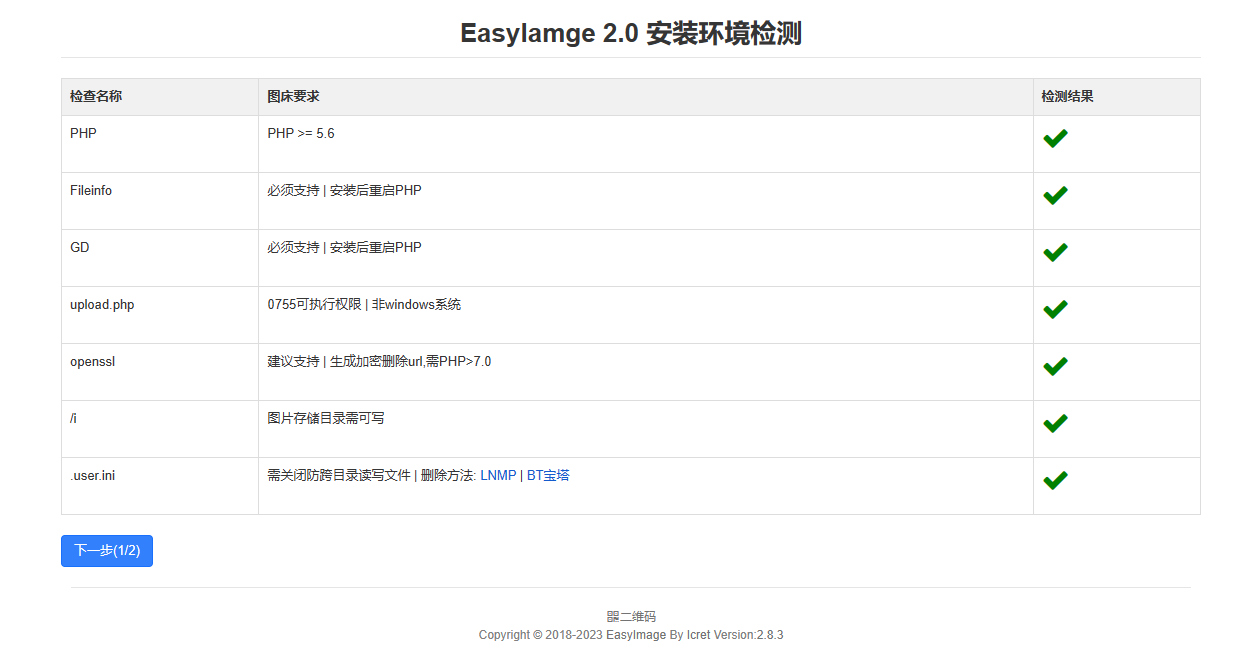Click the /i directory checkmark icon

1055,424
